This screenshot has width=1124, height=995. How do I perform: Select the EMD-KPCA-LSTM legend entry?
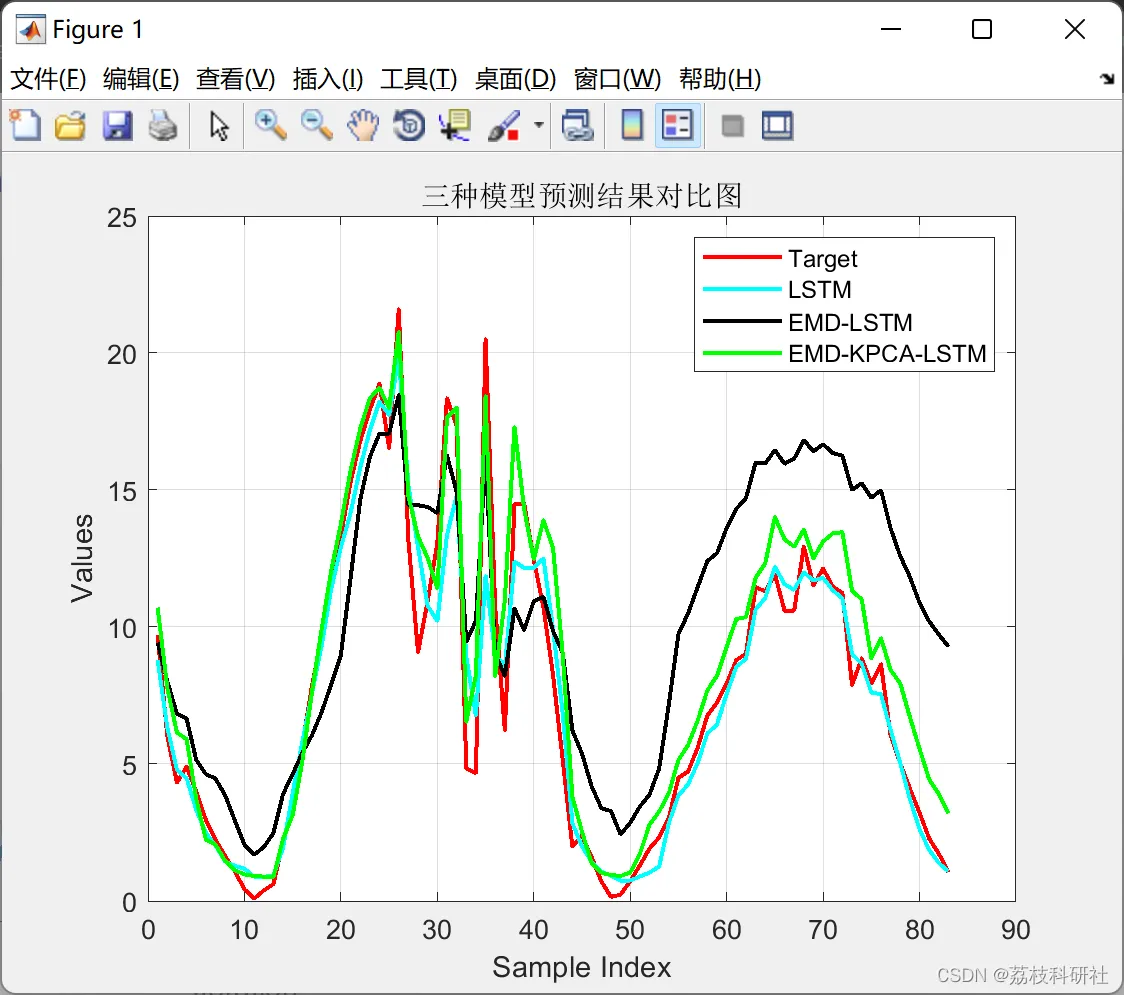844,353
